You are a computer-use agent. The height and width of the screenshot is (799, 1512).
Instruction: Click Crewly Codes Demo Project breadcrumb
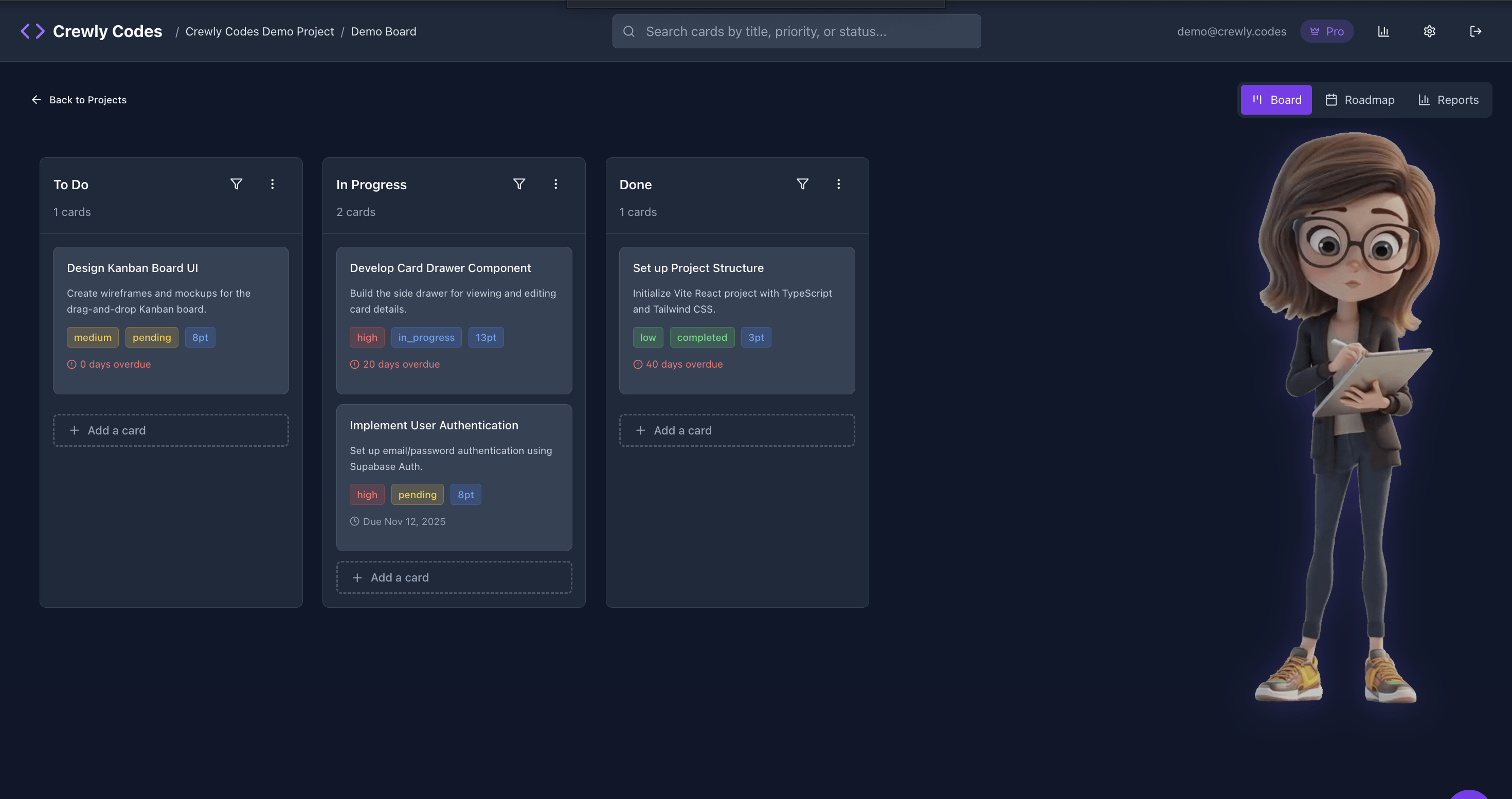coord(259,32)
